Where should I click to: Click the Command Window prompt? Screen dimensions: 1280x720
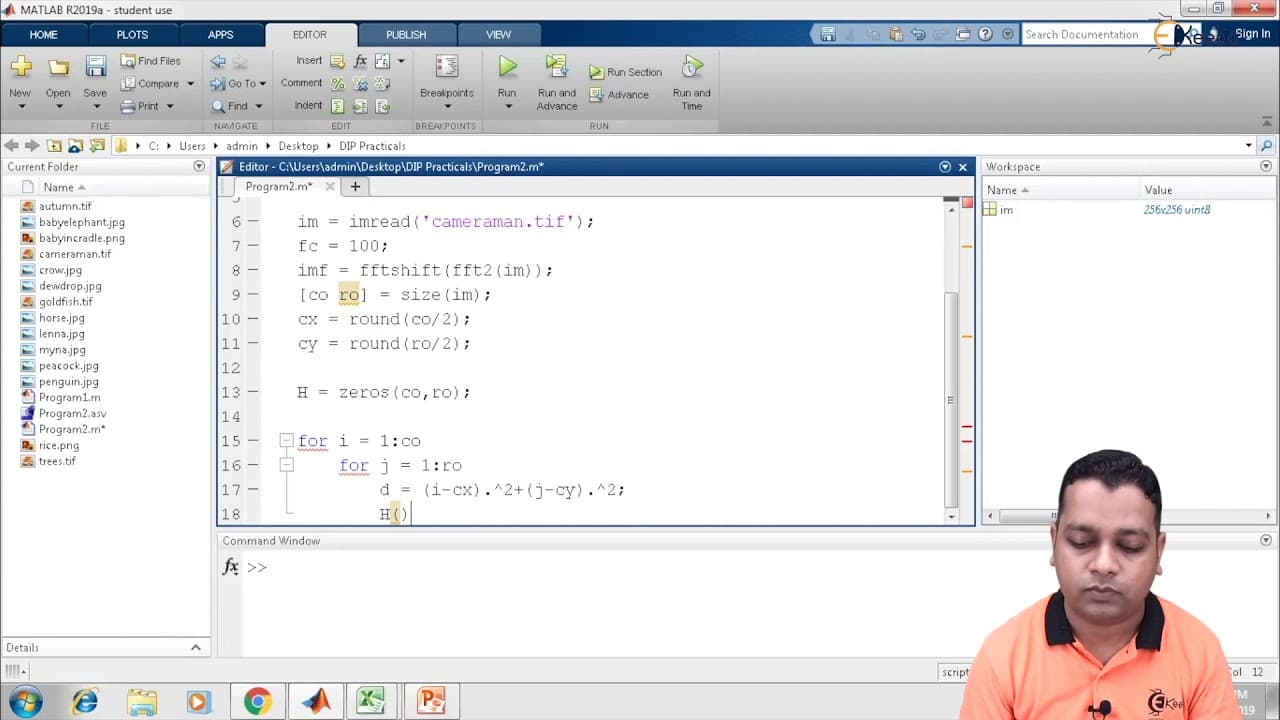tap(257, 567)
